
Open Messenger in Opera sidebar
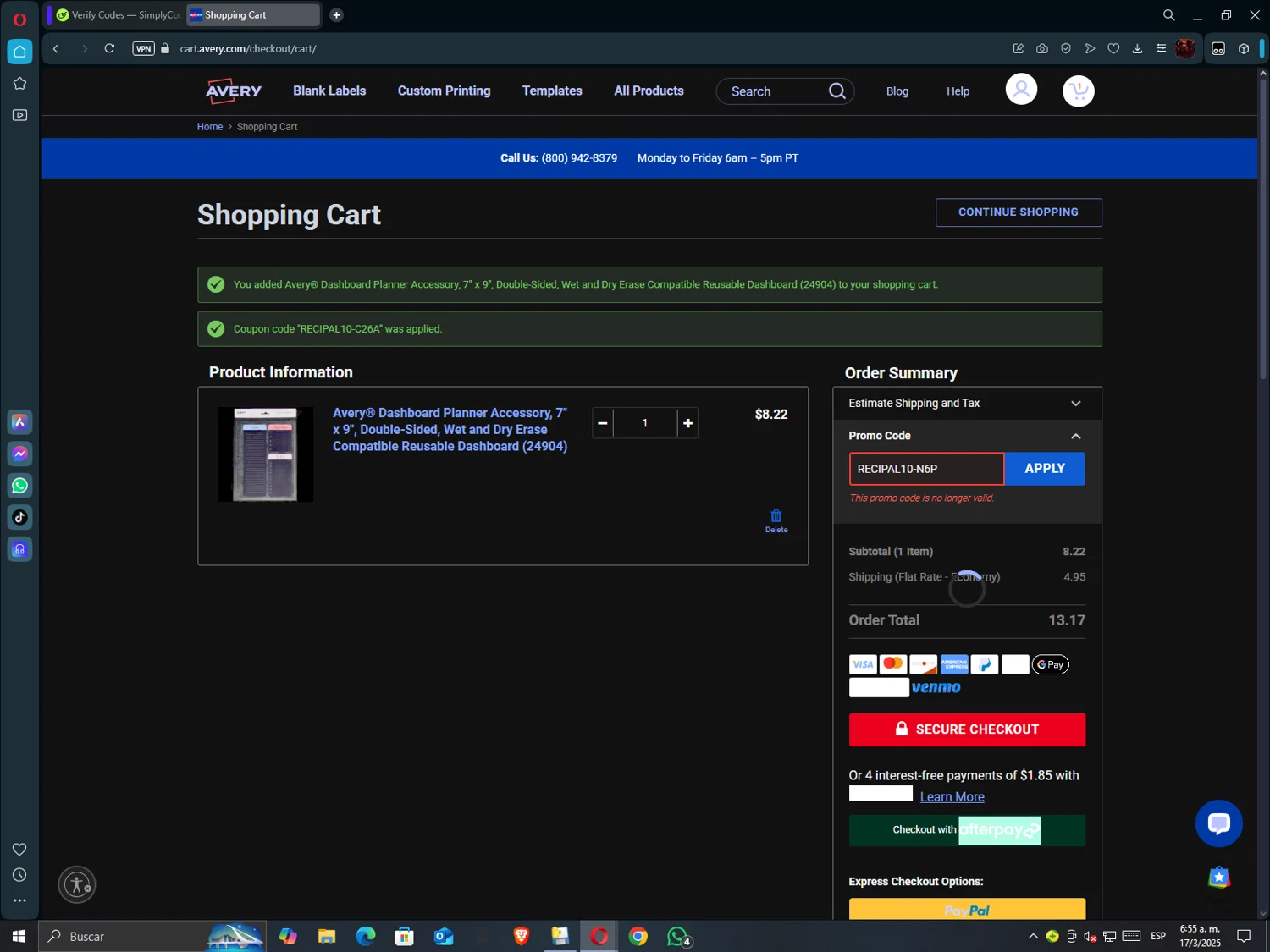pyautogui.click(x=19, y=454)
